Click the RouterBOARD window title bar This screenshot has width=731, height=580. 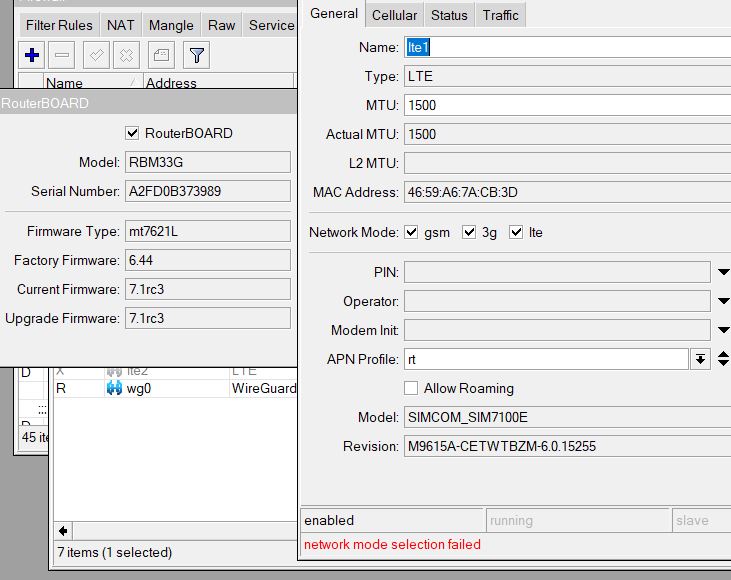148,103
